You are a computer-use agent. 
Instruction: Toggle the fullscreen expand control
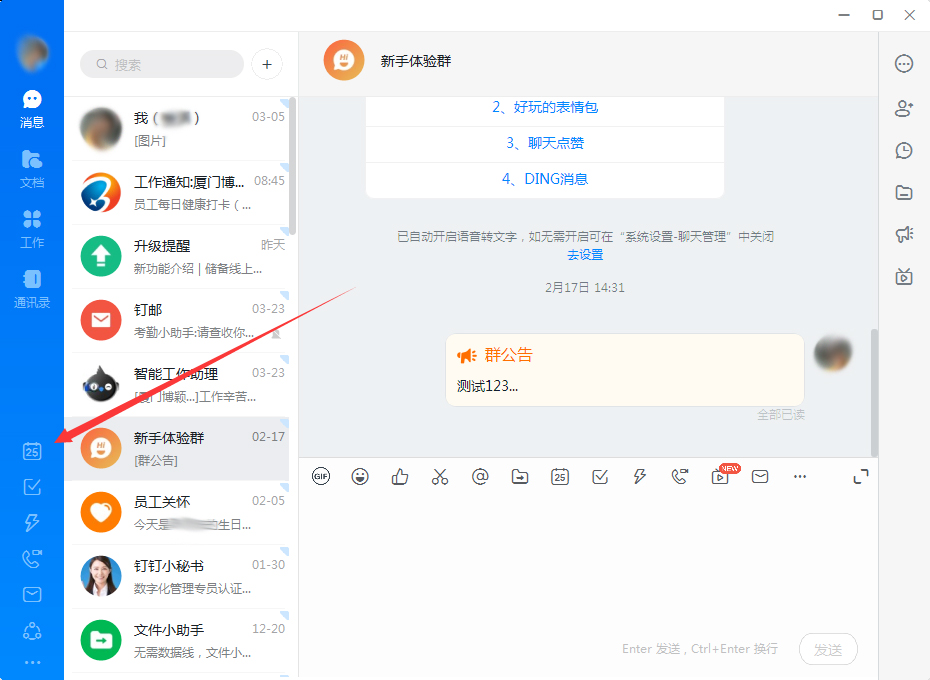point(861,477)
